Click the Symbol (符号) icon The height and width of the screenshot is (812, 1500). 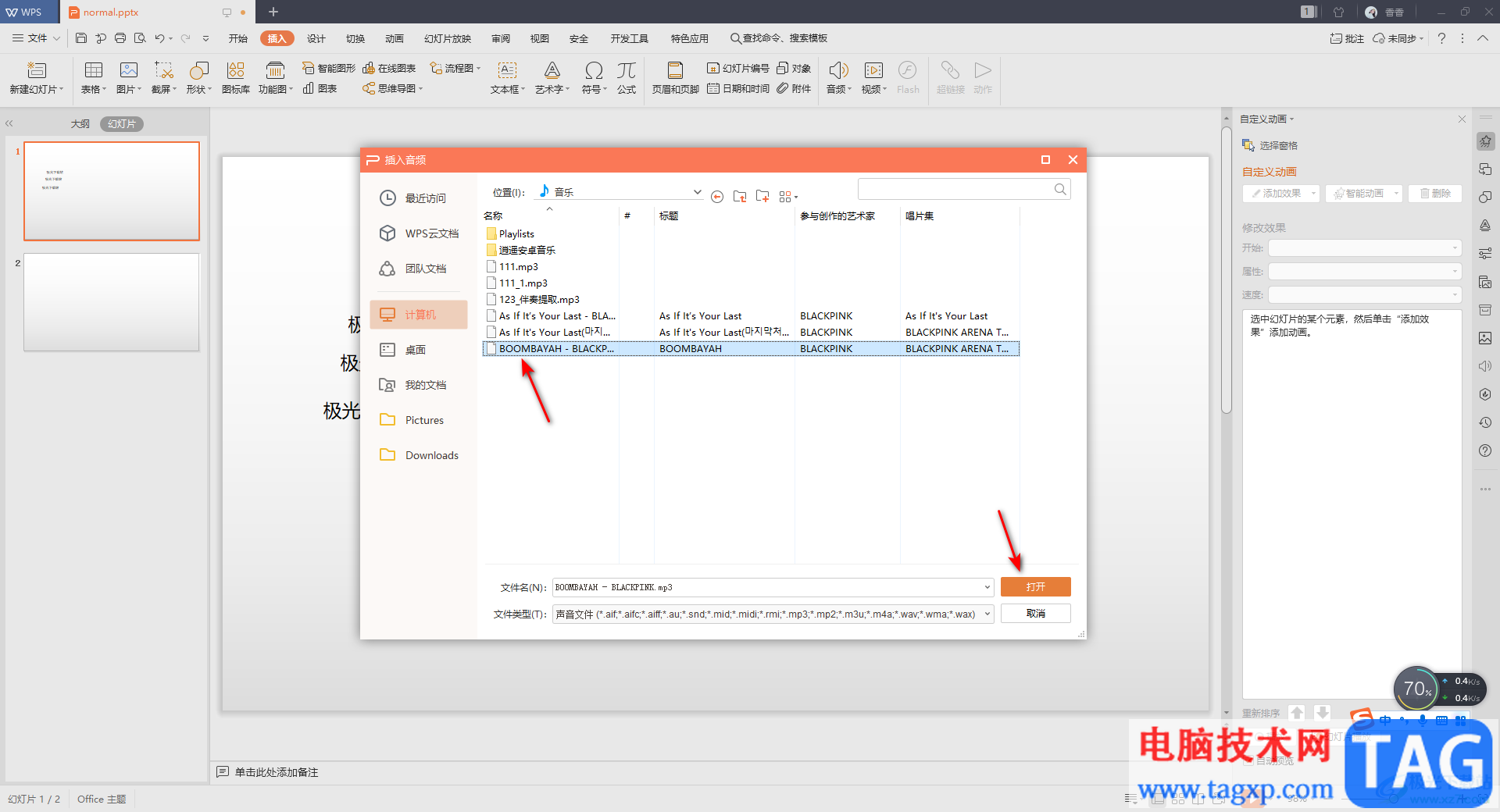click(x=594, y=78)
